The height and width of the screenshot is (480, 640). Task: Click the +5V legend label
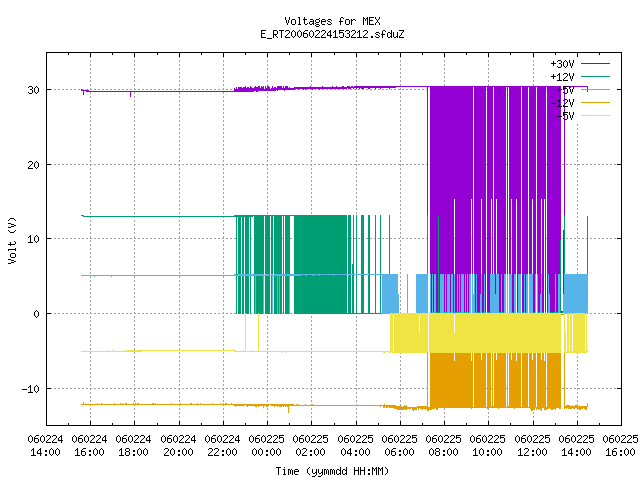coord(565,90)
